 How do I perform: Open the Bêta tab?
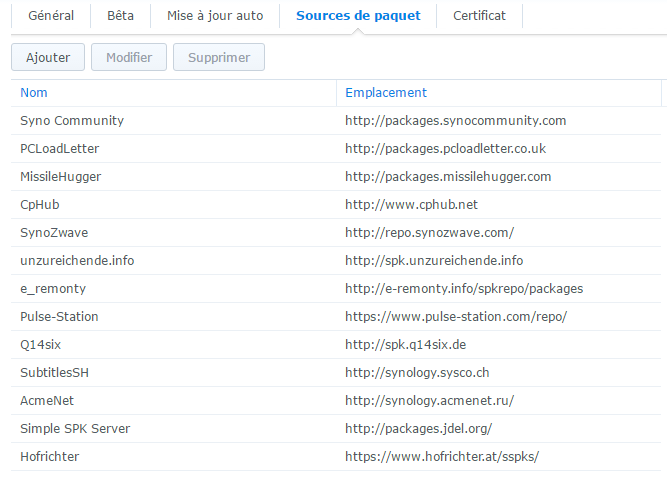point(120,16)
